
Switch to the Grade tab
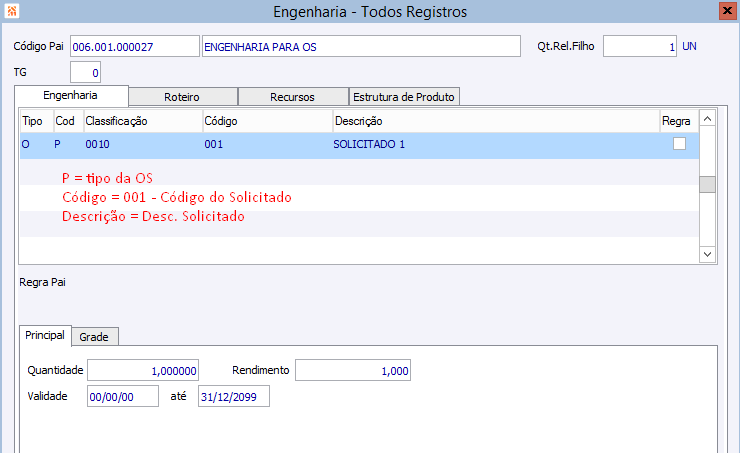point(94,337)
